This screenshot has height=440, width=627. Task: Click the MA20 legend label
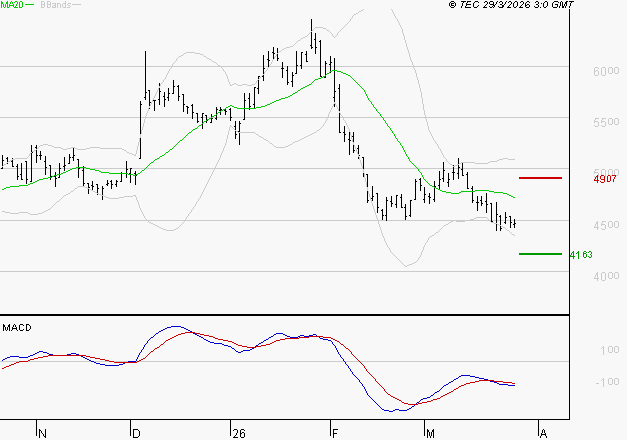(12, 5)
